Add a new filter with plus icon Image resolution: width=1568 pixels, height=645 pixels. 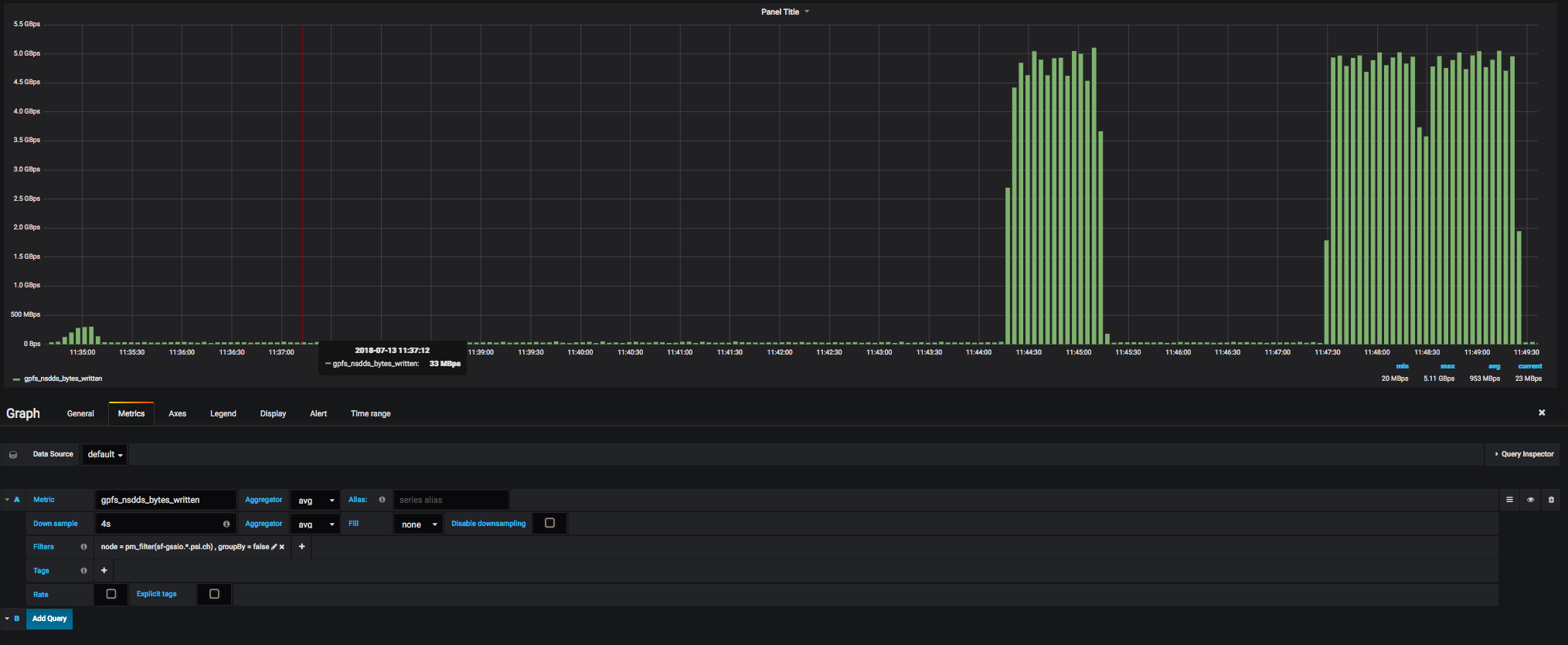coord(302,547)
